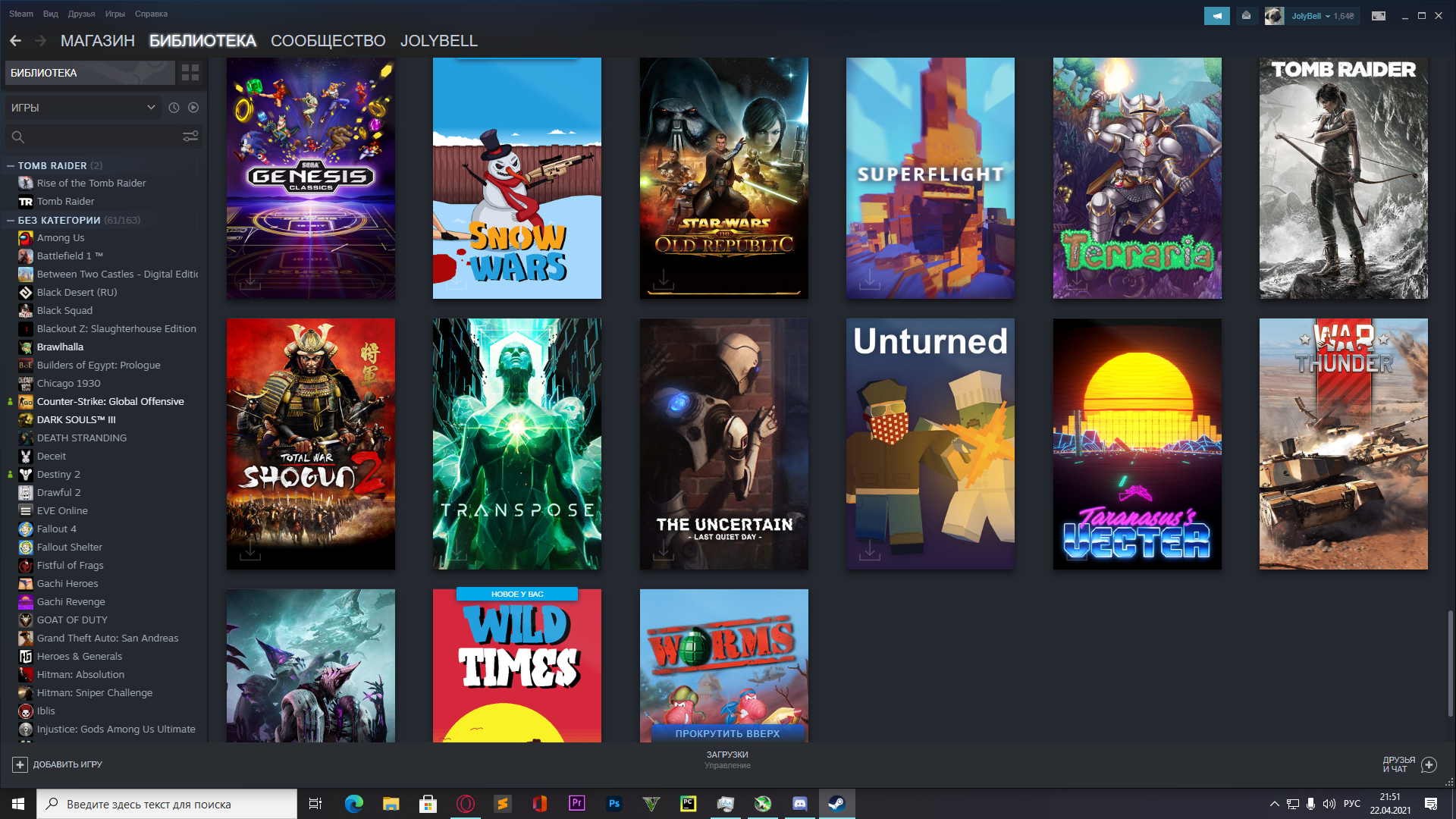Switch library to grid collections view icon
Screen dimensions: 1456x819
(x=190, y=73)
